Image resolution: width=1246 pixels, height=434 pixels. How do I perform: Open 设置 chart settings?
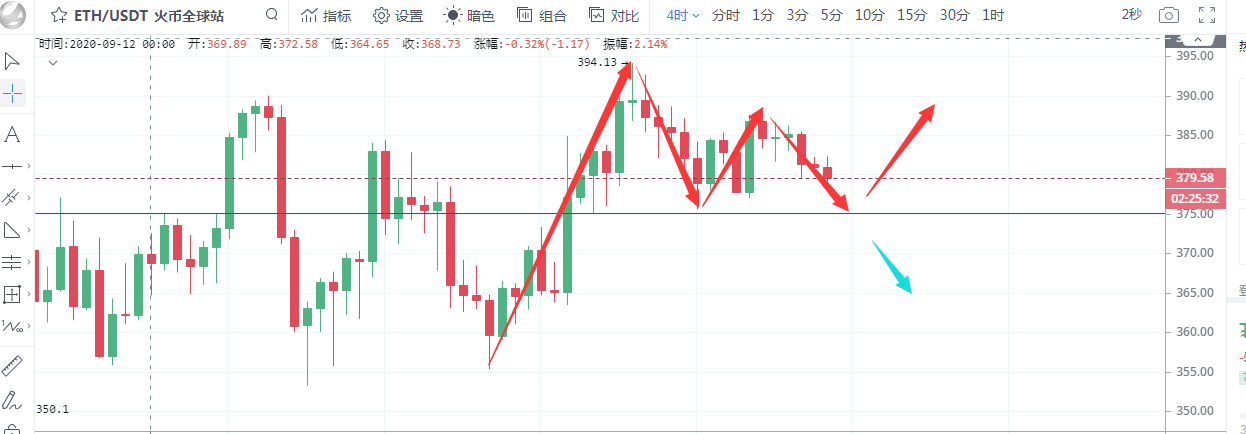pos(397,16)
